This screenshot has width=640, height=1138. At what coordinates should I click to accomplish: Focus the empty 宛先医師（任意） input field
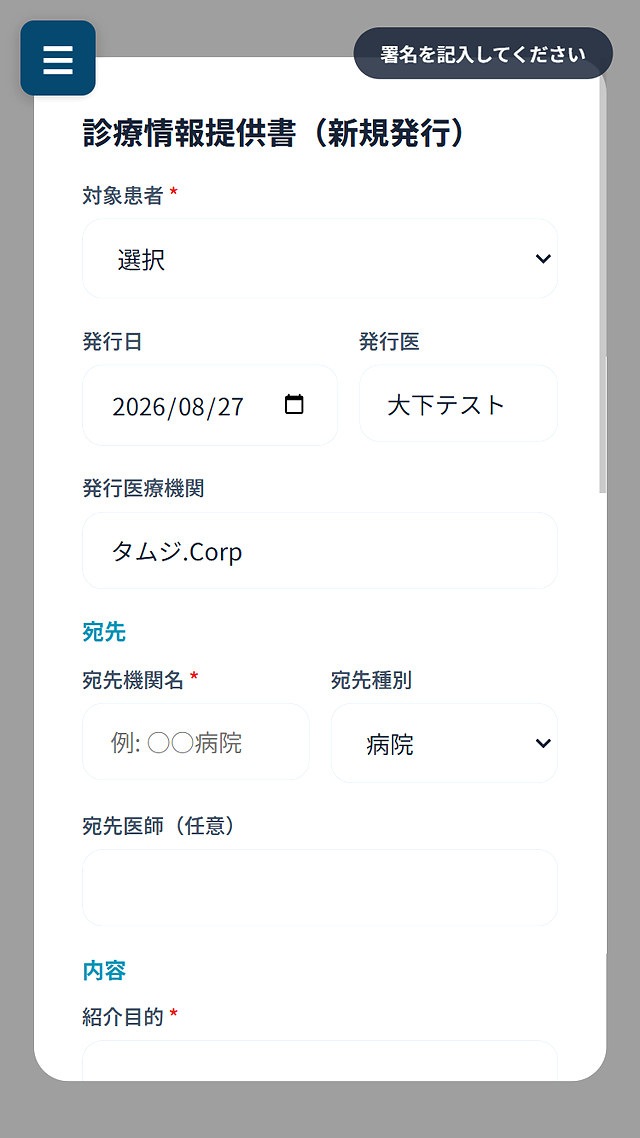click(320, 888)
